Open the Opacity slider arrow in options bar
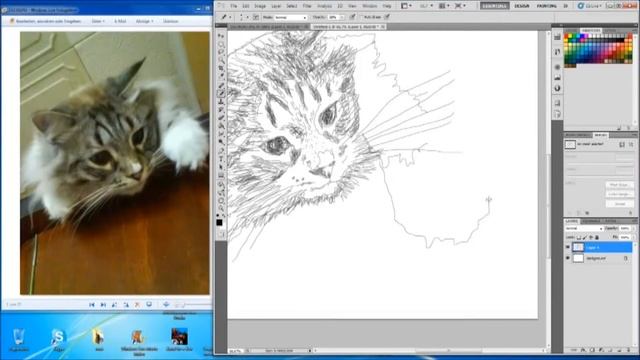 (342, 18)
